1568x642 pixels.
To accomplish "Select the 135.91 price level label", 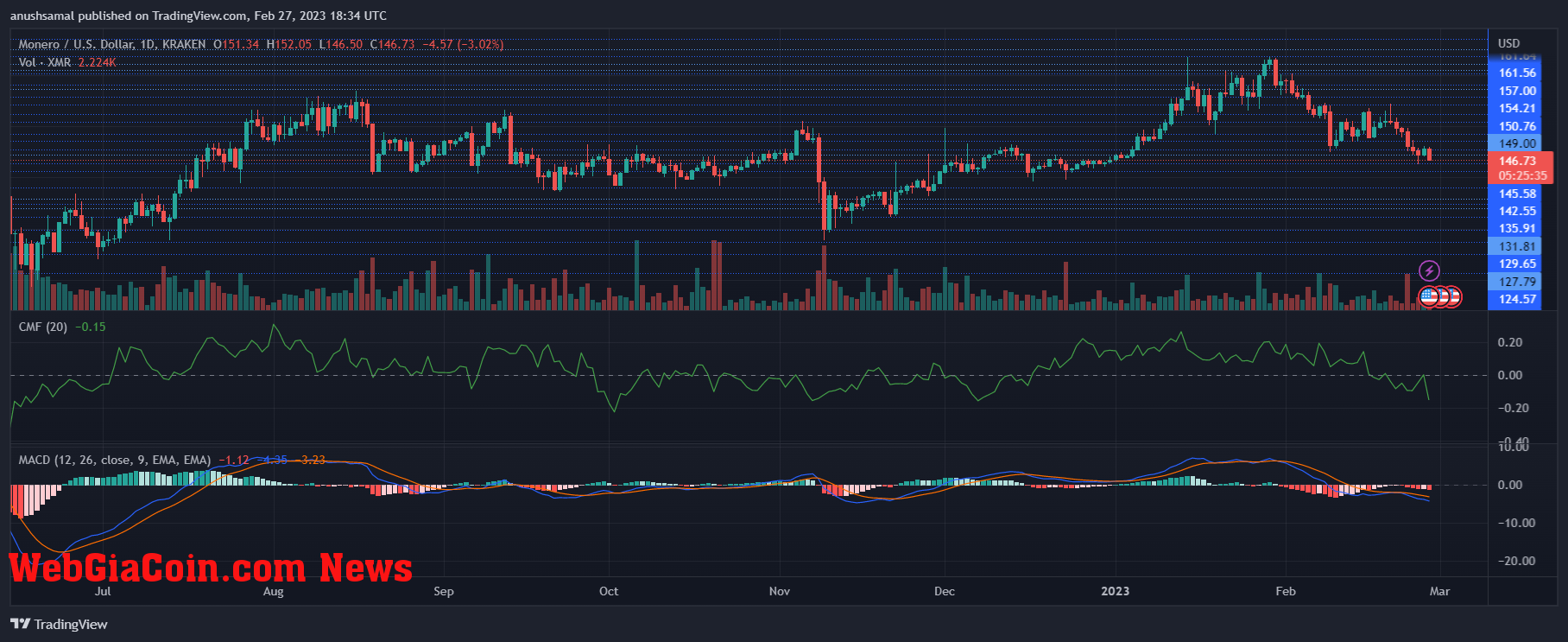I will pyautogui.click(x=1517, y=228).
